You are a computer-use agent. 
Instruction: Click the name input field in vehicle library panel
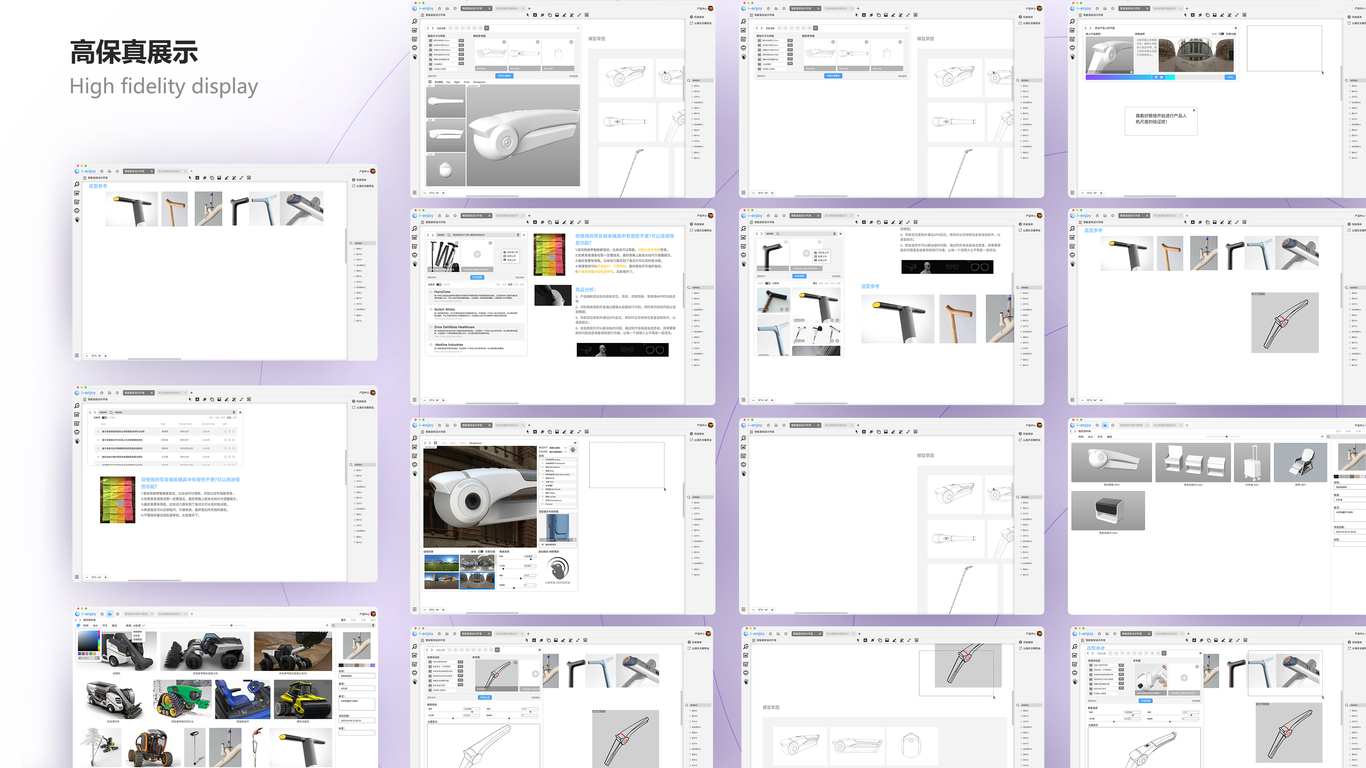[356, 676]
